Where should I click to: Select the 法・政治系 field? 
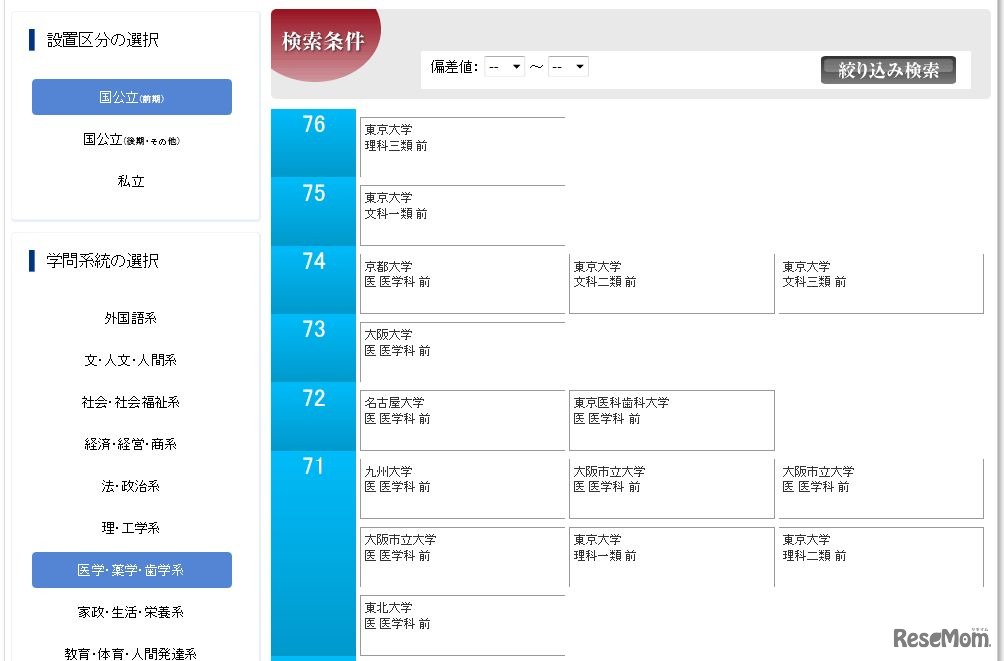coord(131,486)
